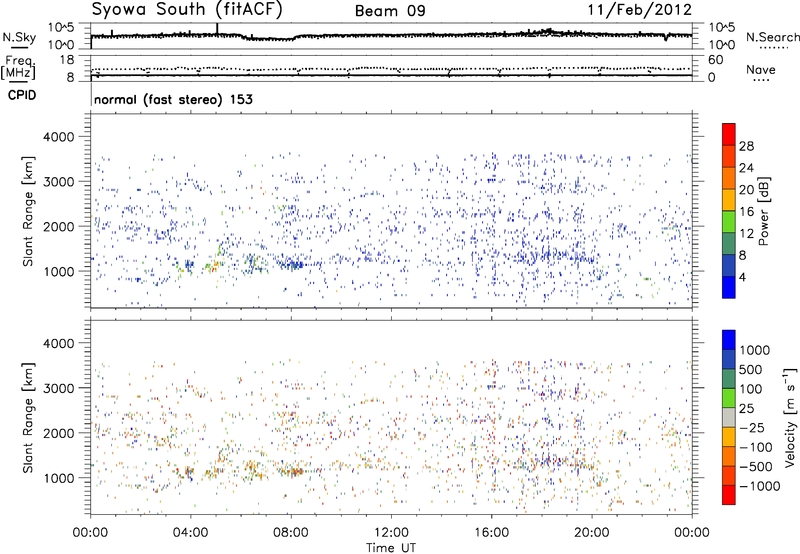This screenshot has width=800, height=554.
Task: Click the dense echo cluster near 08:00 in power panel
Action: (x=293, y=264)
